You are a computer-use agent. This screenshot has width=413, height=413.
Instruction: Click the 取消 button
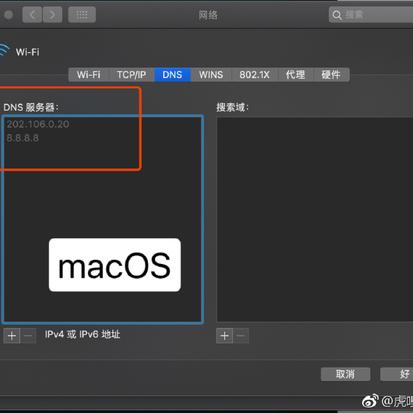tap(345, 374)
